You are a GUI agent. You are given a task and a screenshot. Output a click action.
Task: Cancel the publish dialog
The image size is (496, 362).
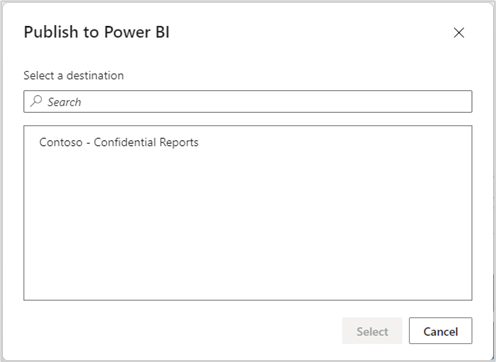[x=440, y=331]
